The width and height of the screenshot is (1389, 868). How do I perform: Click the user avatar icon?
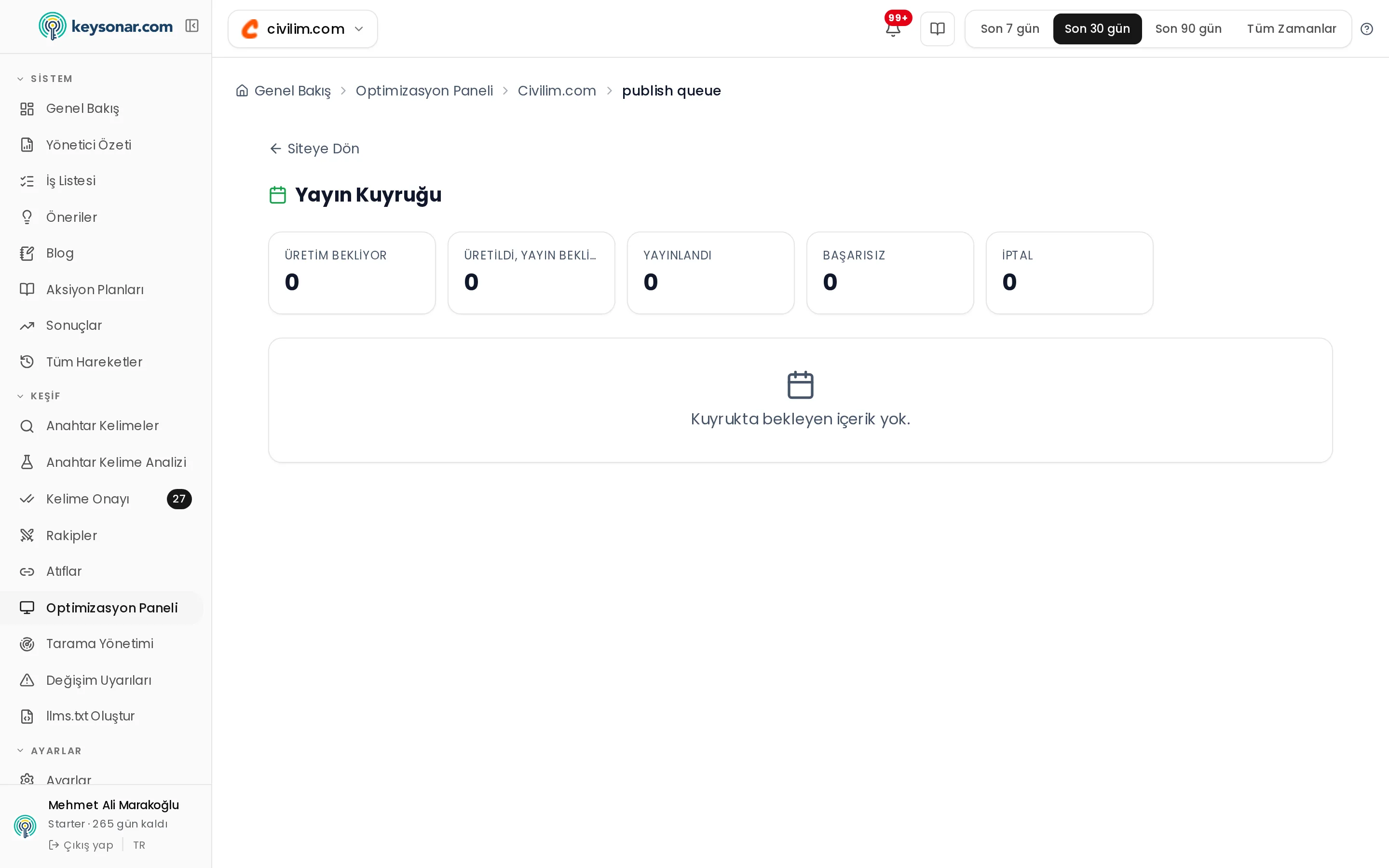click(25, 826)
